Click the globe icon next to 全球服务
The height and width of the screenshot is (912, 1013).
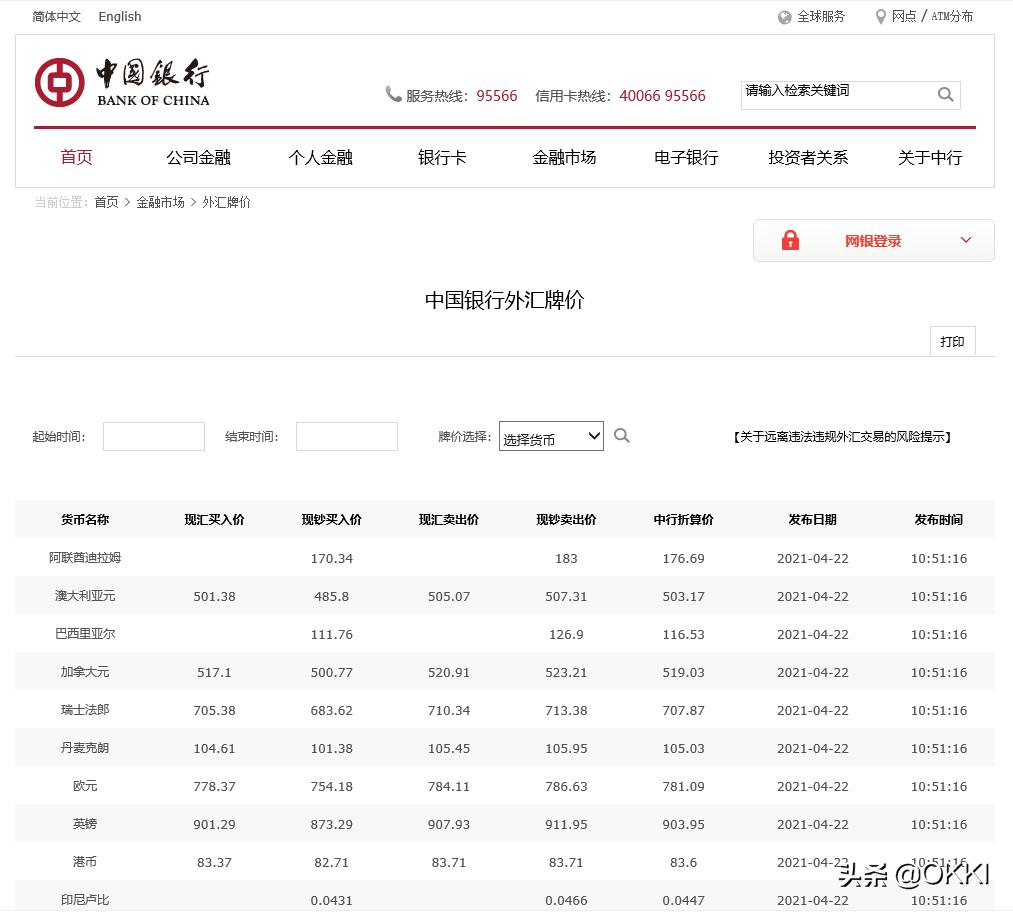[x=784, y=16]
